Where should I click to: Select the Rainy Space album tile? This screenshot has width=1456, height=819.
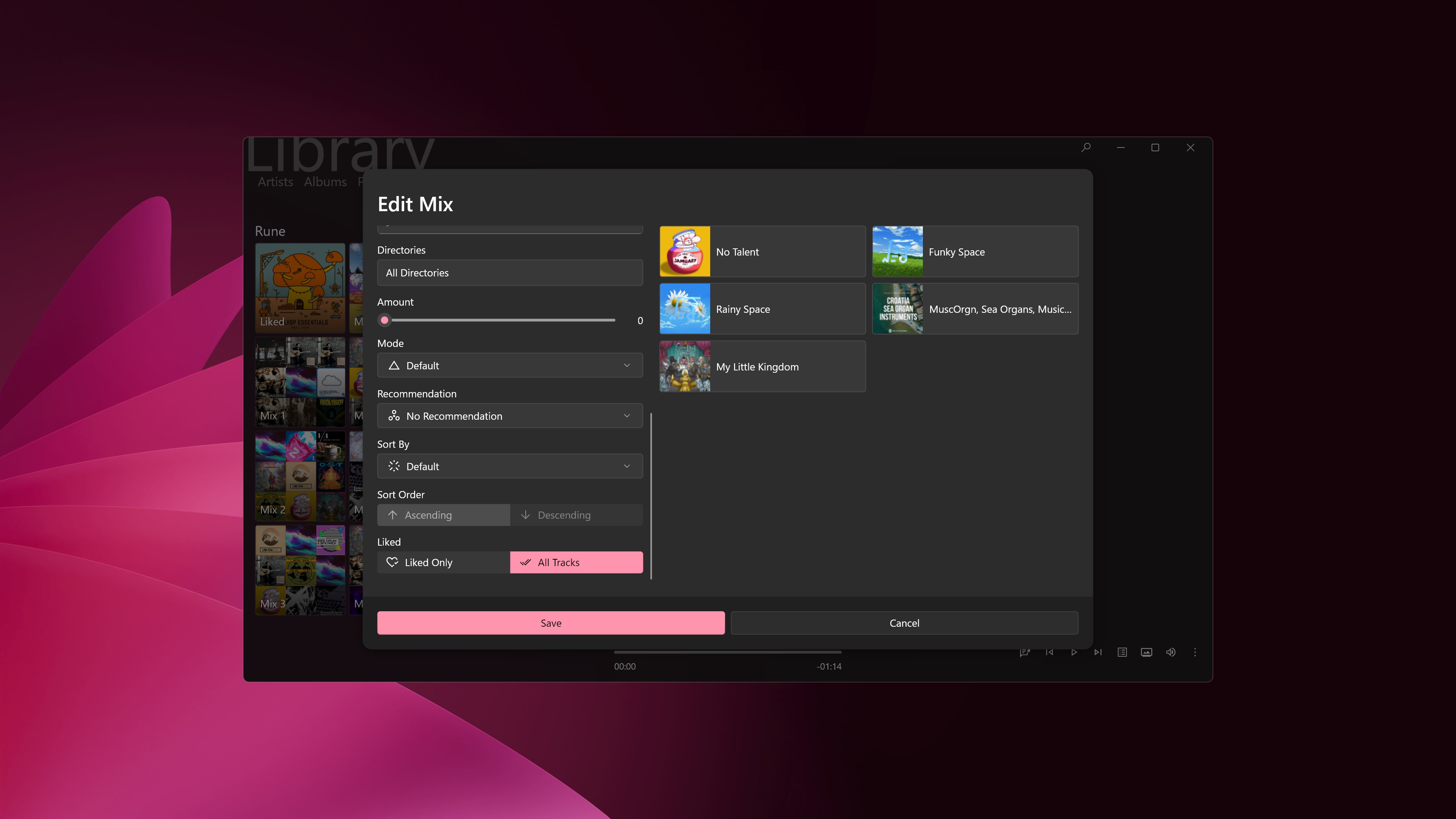[x=762, y=309]
